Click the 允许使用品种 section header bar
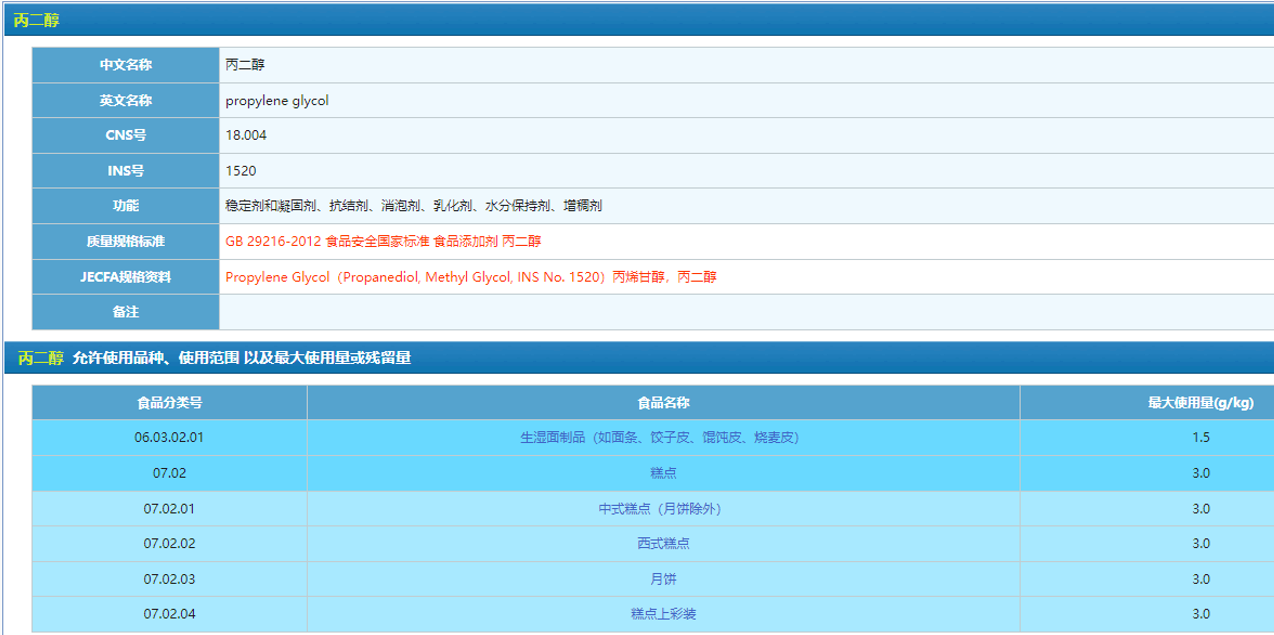 [x=640, y=358]
